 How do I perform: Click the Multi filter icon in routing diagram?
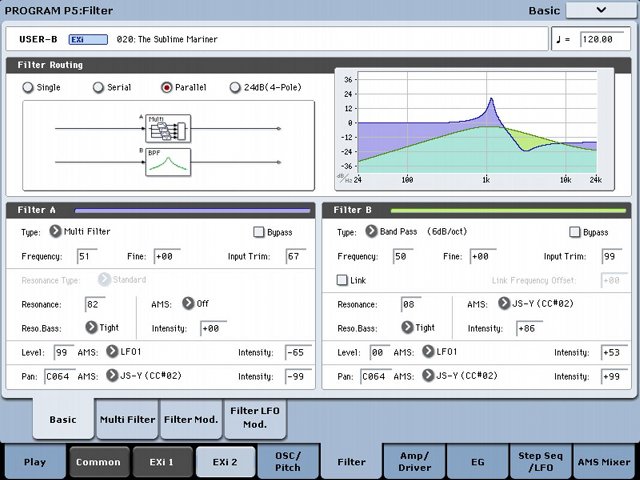tap(167, 127)
